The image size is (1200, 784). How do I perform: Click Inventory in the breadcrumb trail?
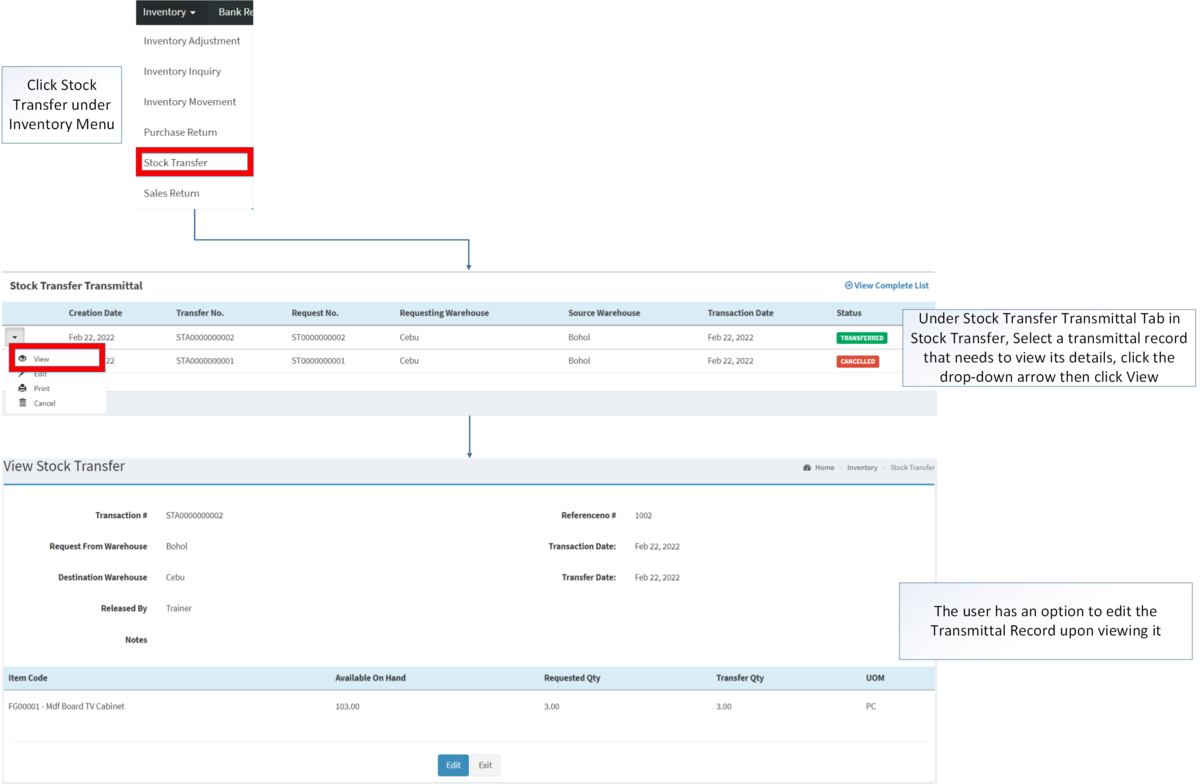[x=862, y=467]
